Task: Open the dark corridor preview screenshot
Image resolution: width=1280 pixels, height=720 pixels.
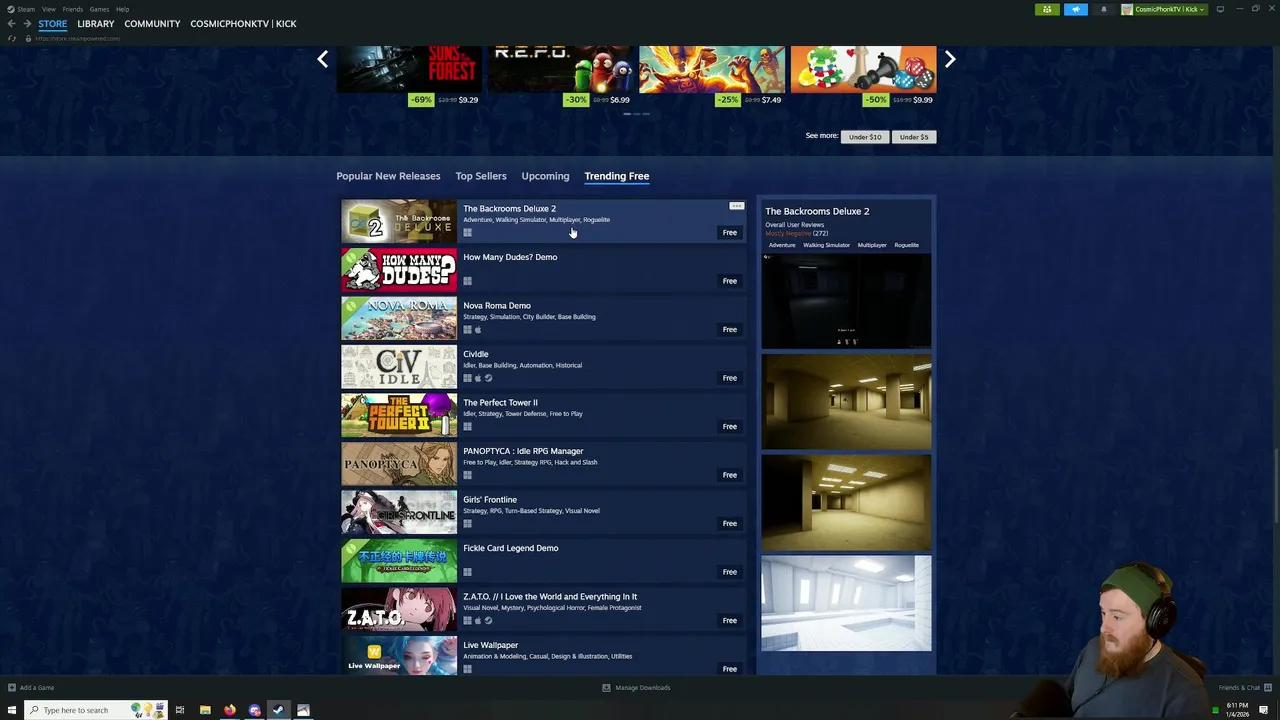Action: tap(846, 300)
